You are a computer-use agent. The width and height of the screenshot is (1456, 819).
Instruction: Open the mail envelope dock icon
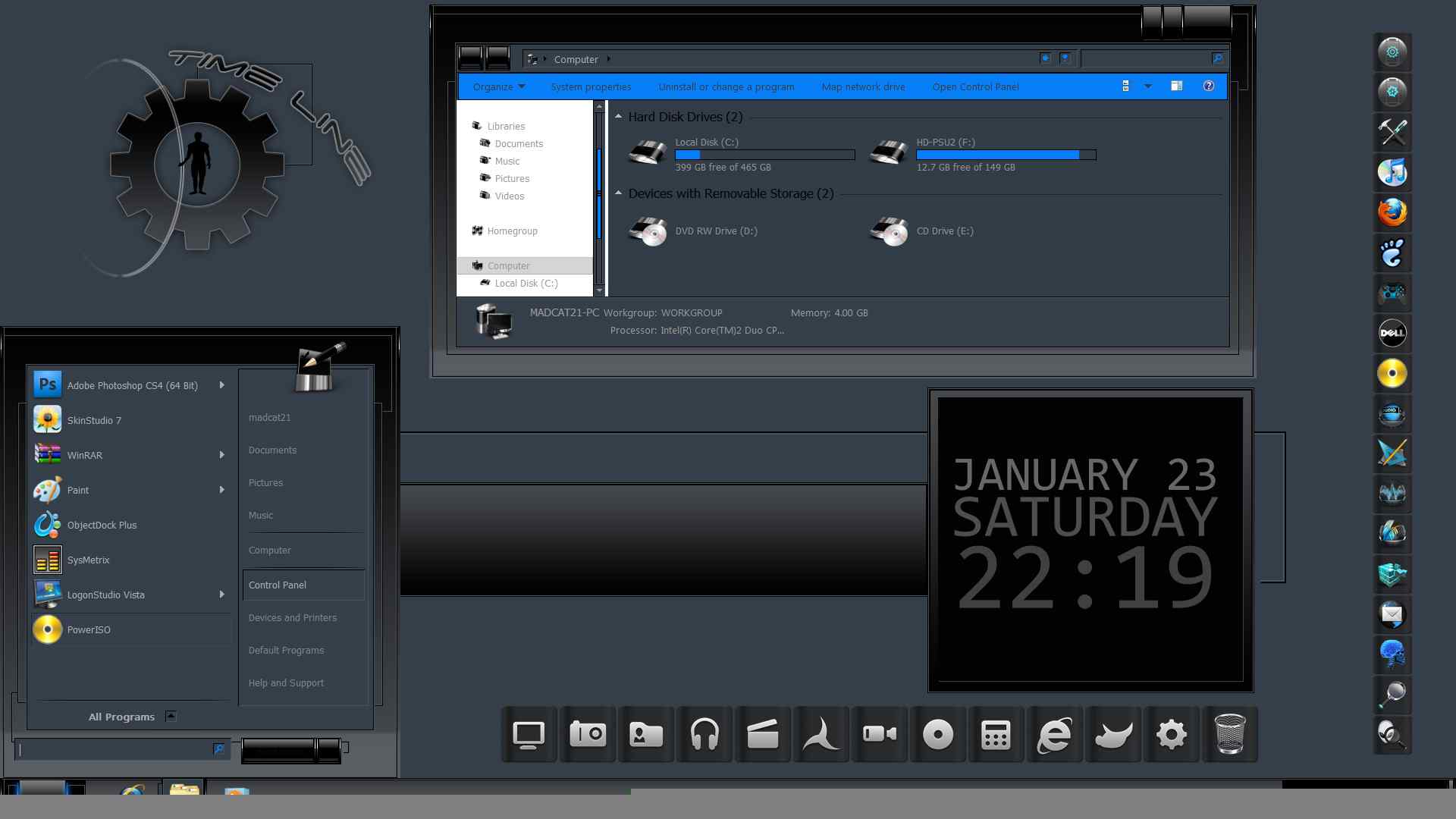1392,614
